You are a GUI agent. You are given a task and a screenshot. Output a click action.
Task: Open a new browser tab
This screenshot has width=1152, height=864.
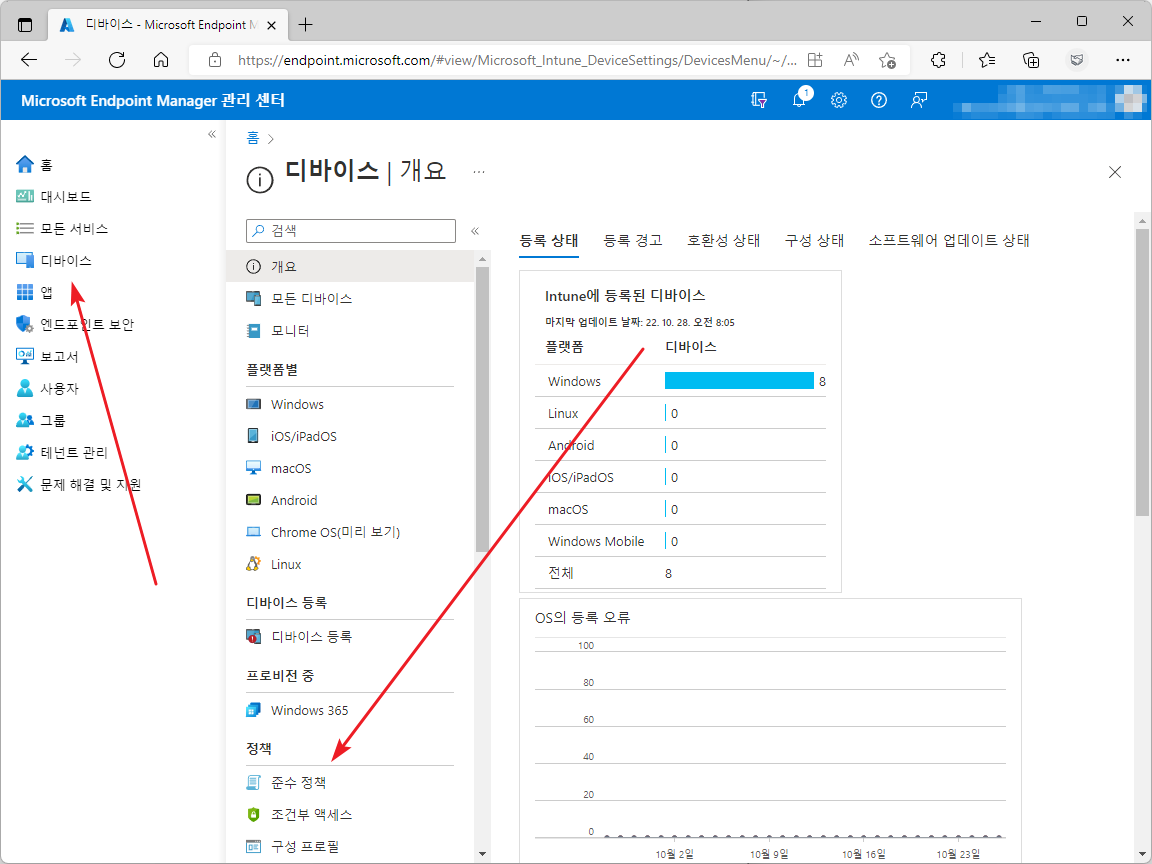(x=306, y=25)
